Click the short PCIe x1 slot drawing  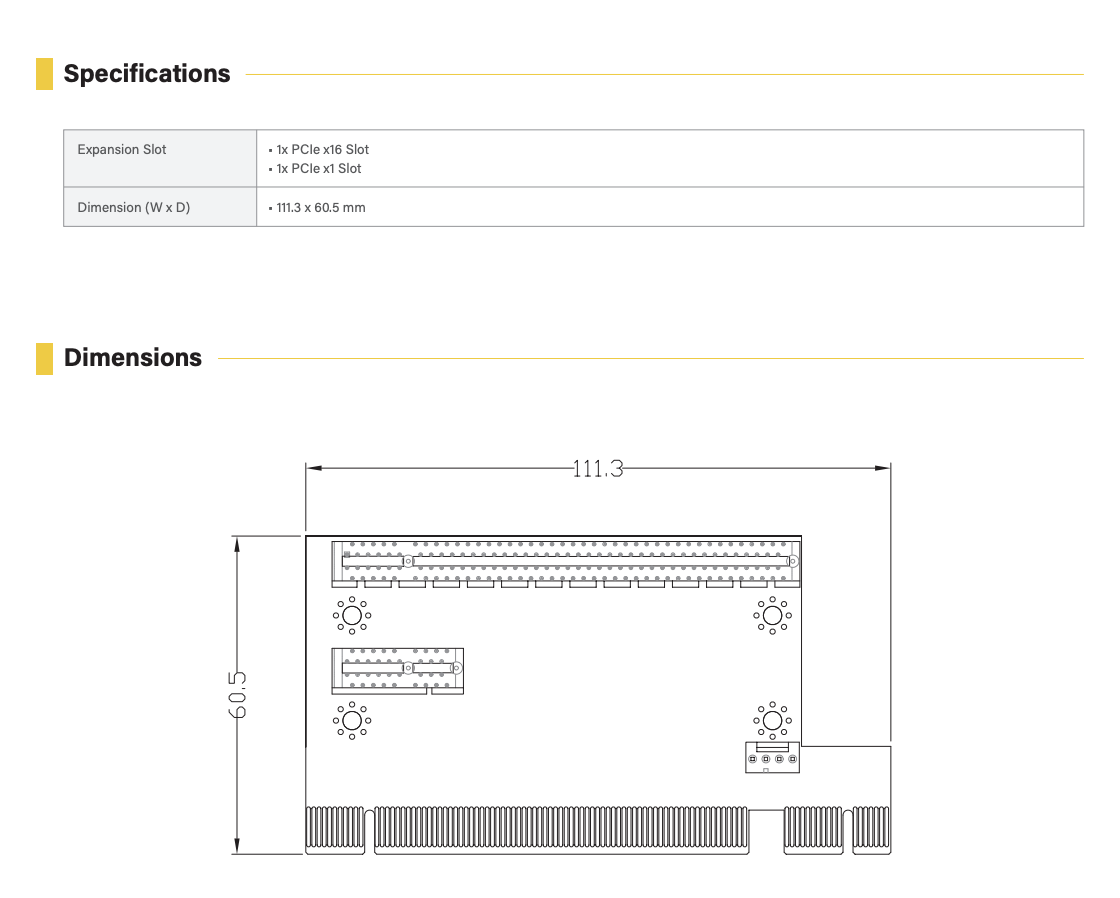tap(398, 668)
